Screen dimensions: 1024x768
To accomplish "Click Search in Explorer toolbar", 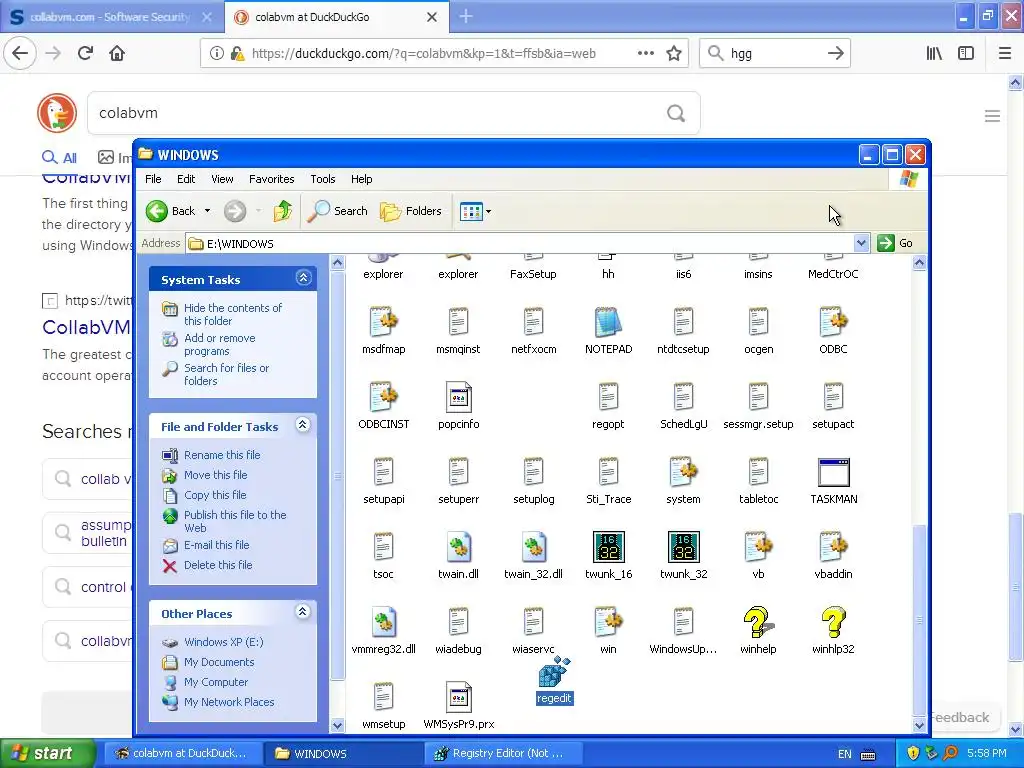I will [337, 211].
